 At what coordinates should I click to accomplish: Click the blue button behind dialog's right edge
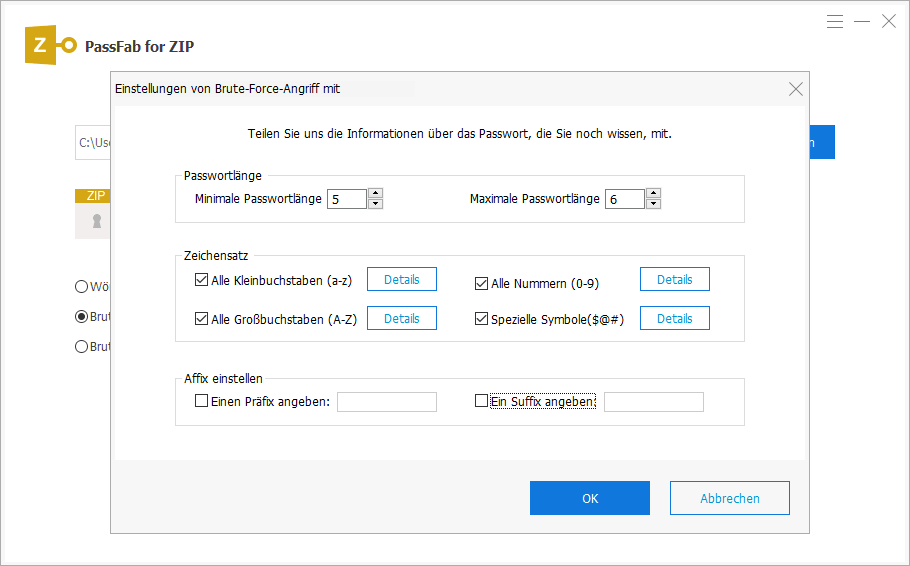(x=822, y=142)
